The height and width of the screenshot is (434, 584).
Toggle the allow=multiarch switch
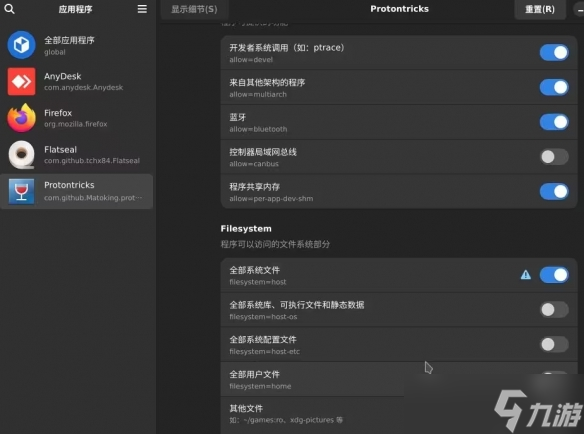tap(554, 87)
